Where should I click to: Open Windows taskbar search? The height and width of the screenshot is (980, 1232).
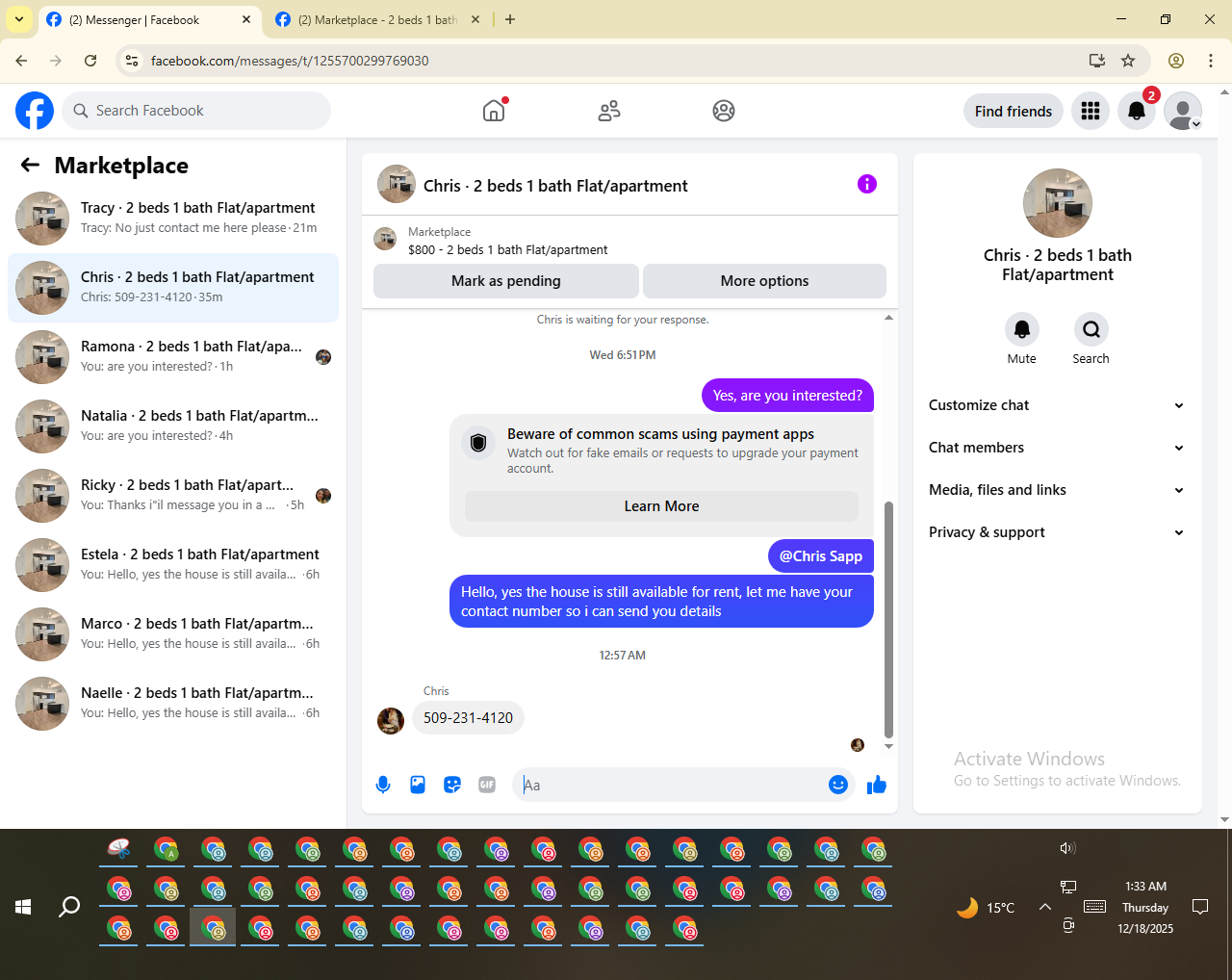[69, 907]
